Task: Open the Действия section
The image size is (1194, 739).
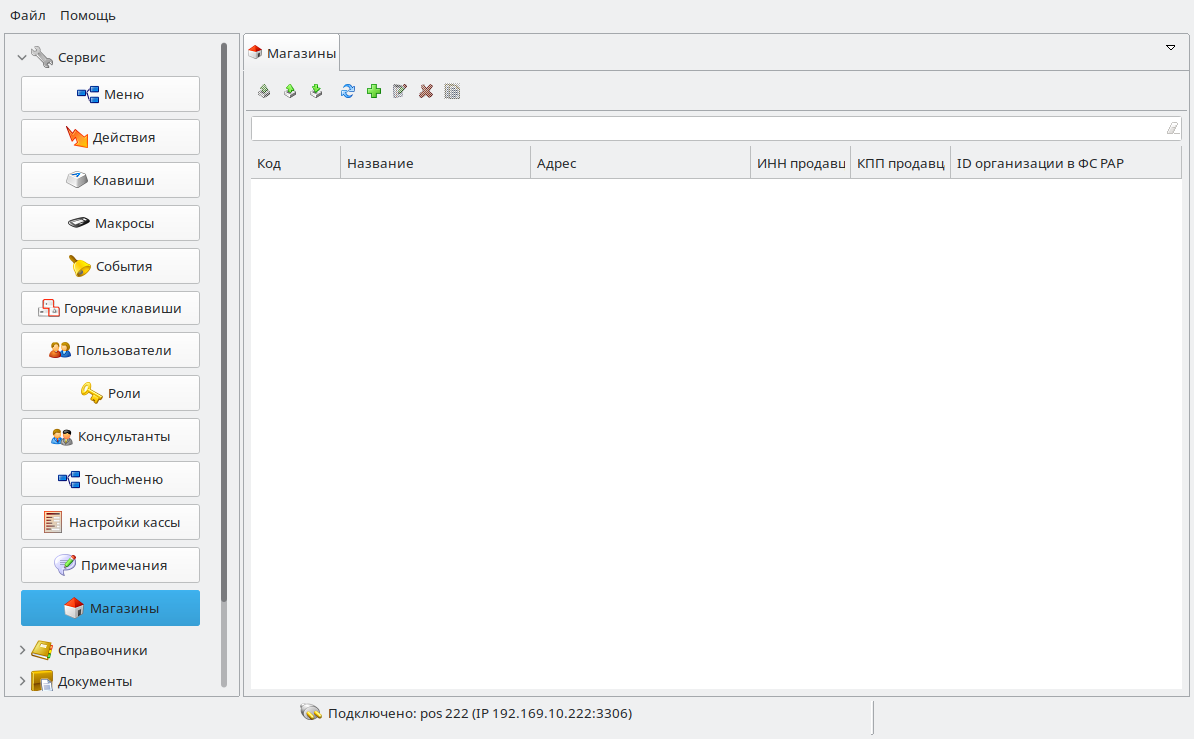Action: point(110,137)
